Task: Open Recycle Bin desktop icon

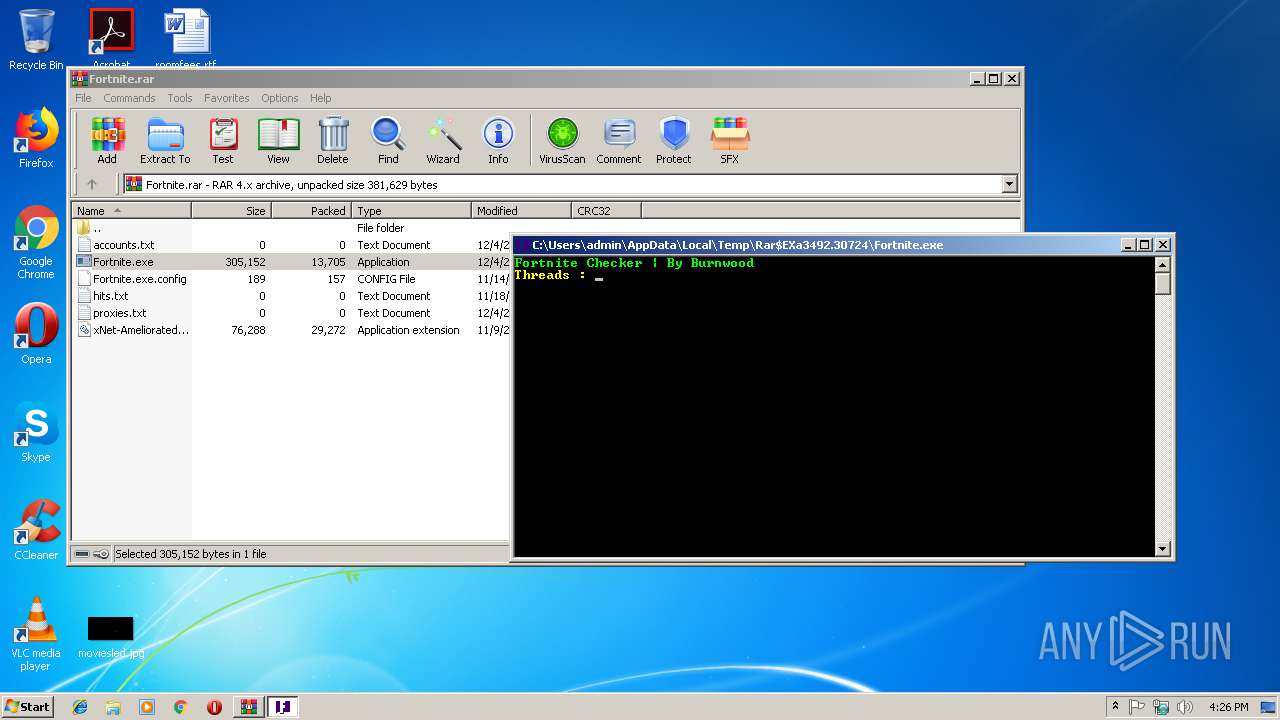Action: (x=36, y=40)
